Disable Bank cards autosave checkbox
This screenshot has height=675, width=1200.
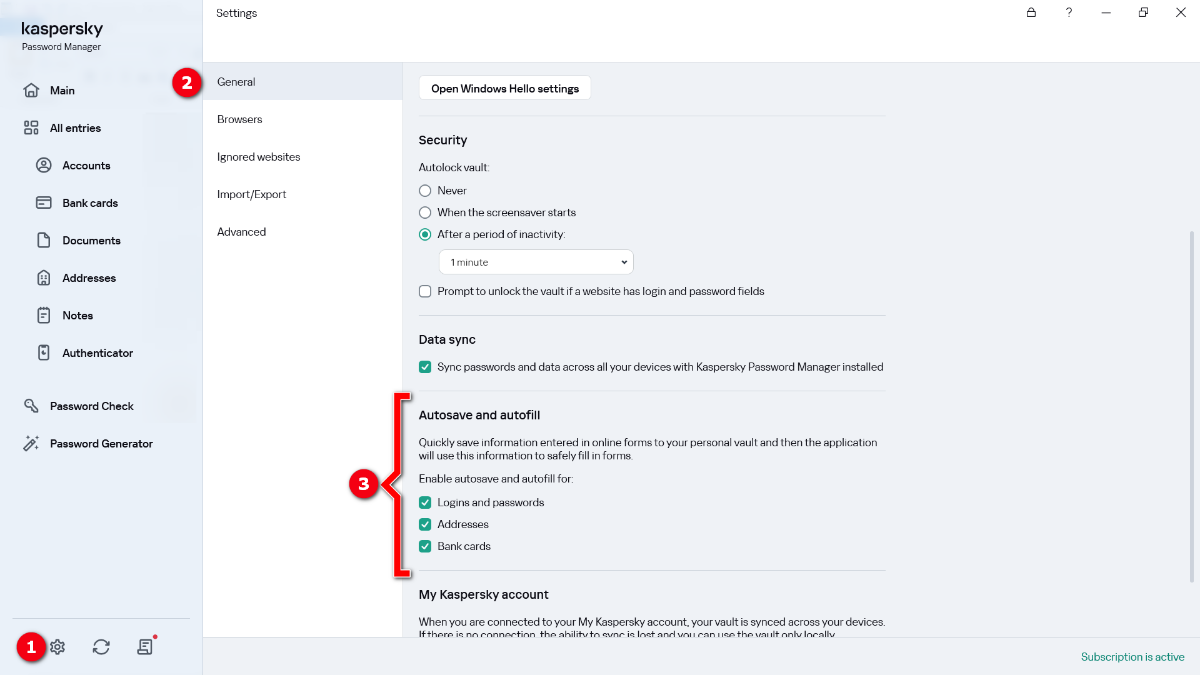[425, 546]
